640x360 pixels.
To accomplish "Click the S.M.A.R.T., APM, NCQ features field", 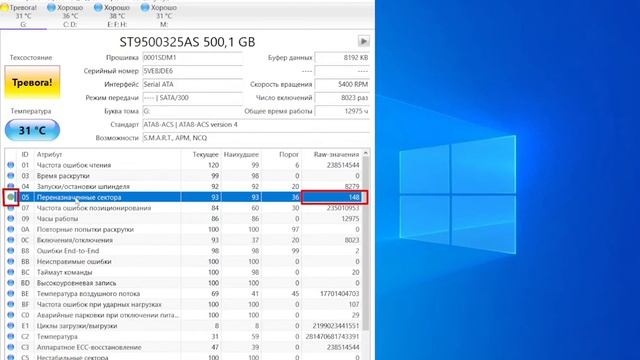I will coord(256,138).
